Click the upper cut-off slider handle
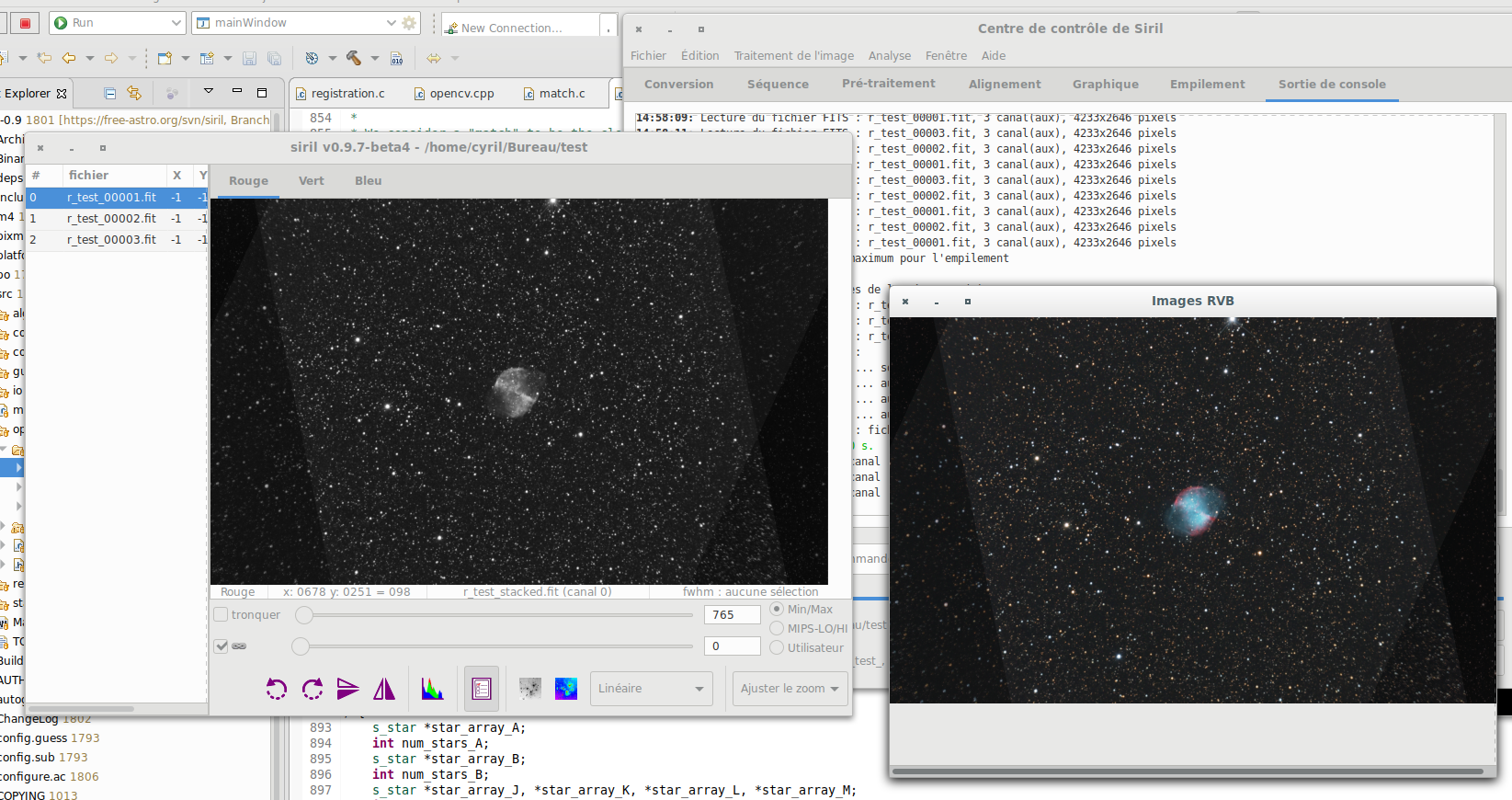The image size is (1512, 800). point(304,615)
